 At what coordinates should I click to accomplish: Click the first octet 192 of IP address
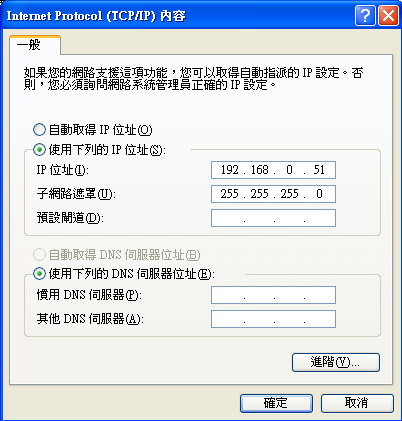[x=230, y=170]
